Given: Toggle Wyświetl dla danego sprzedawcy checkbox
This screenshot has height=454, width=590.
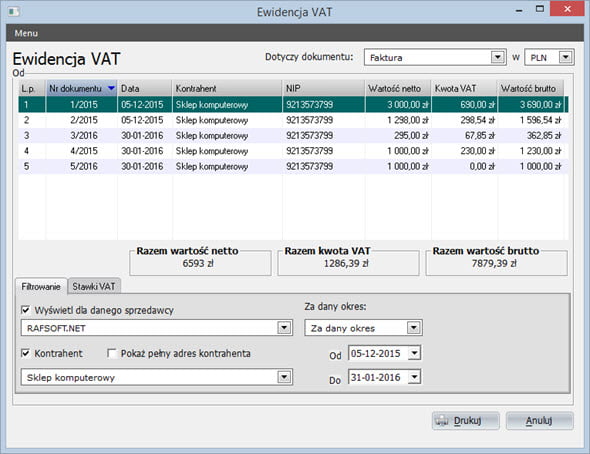Looking at the screenshot, I should point(26,310).
